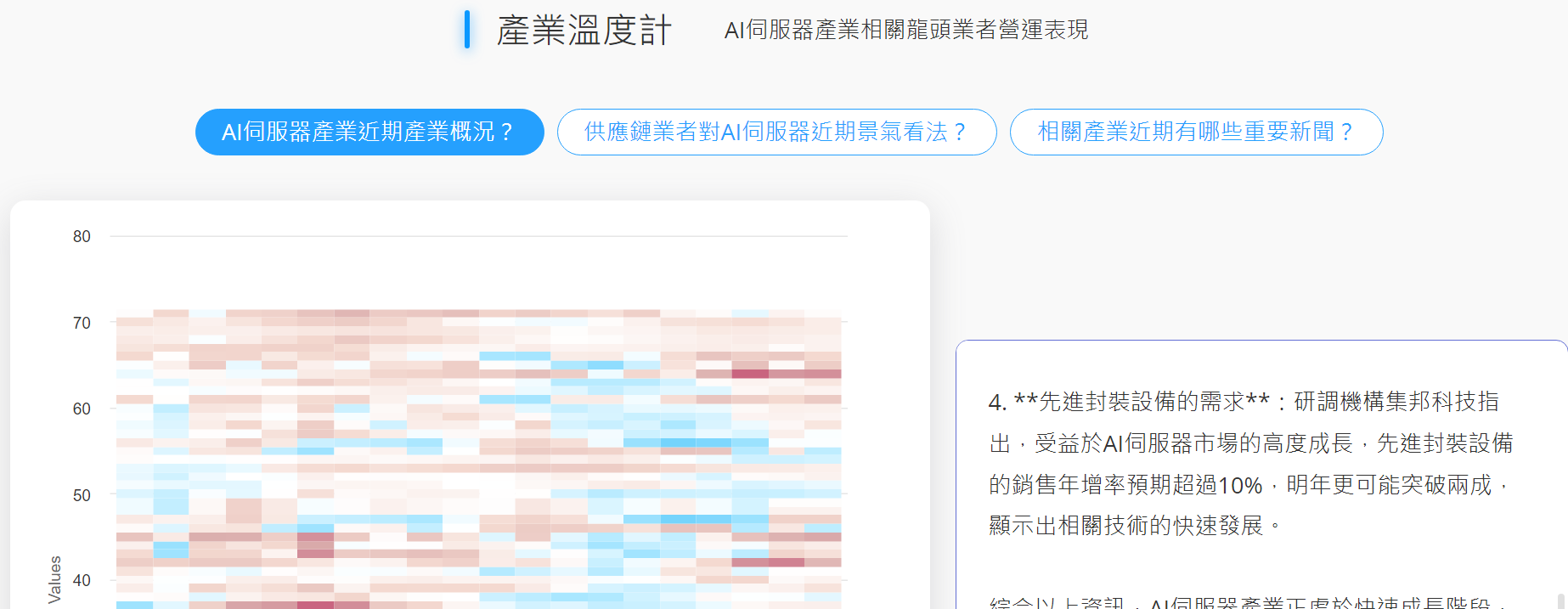Click the text panel scrollbar at bottom right
1568x609 pixels.
tap(1561, 601)
